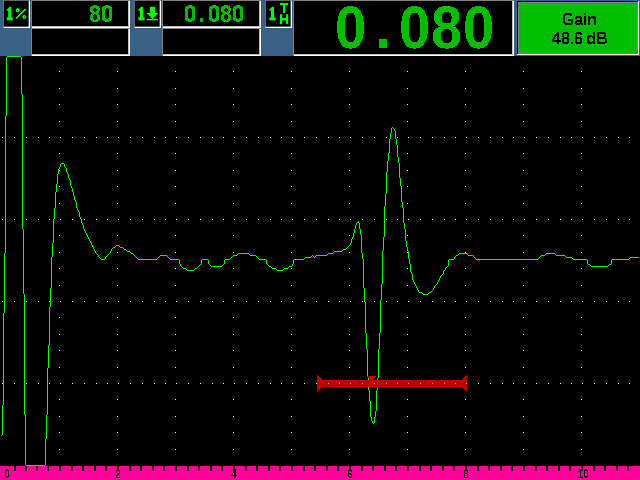Click the gate 1 amplitude percent icon
The height and width of the screenshot is (480, 640).
15,14
